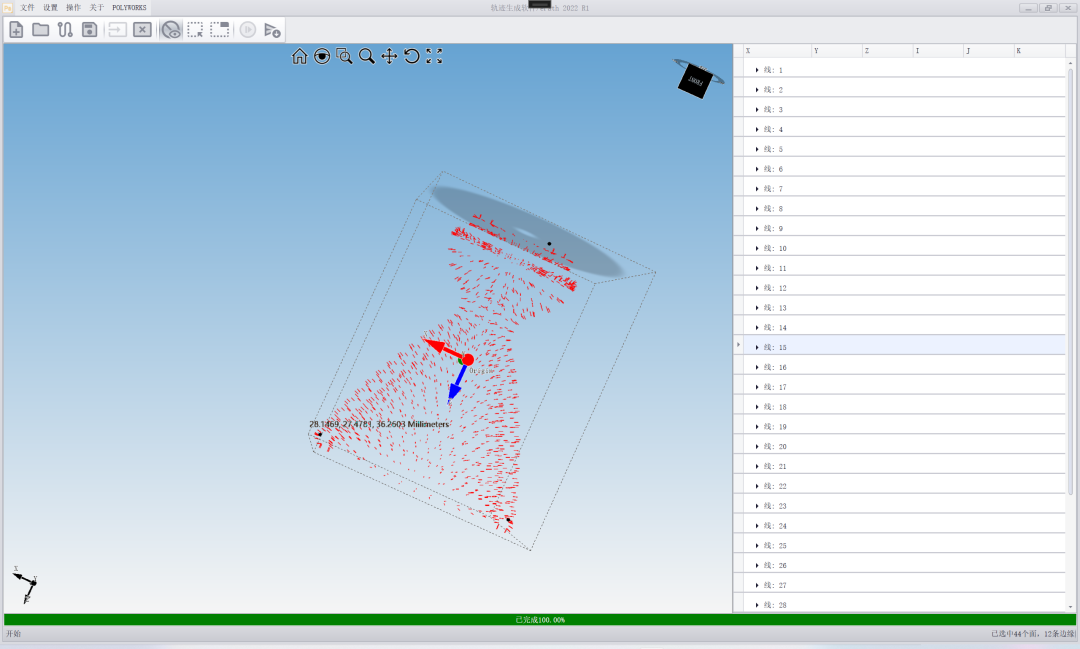Toggle the eye visibility toolbar button
This screenshot has width=1080, height=649.
171,30
